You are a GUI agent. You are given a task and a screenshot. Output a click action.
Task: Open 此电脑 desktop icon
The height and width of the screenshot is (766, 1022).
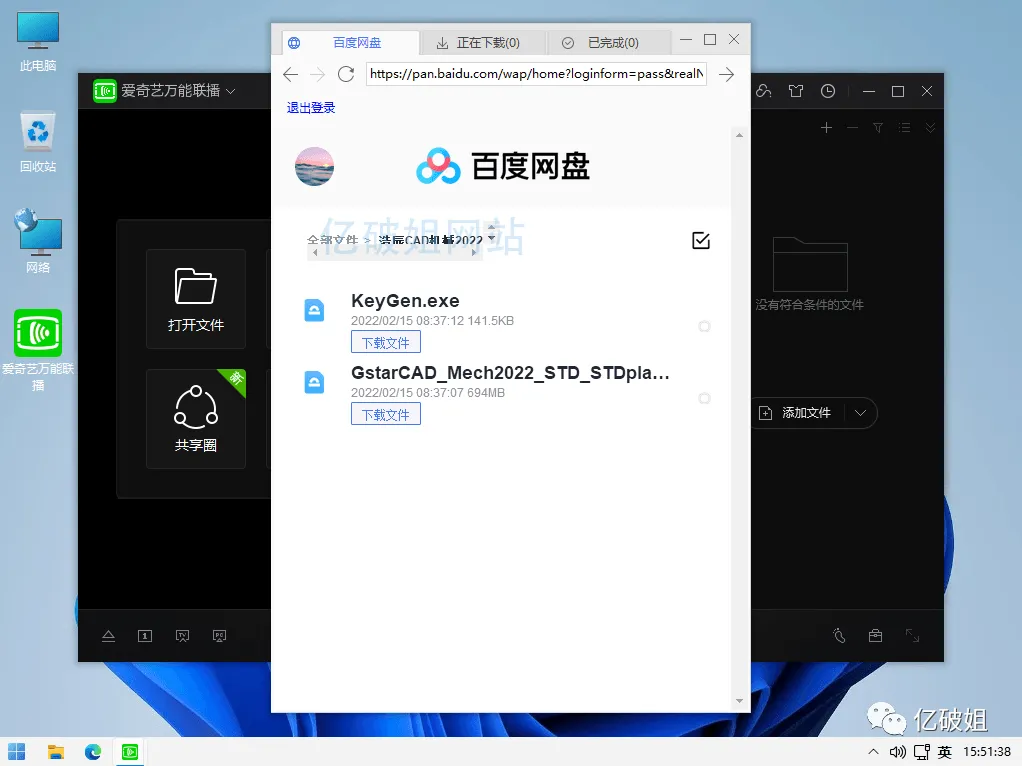tap(38, 42)
